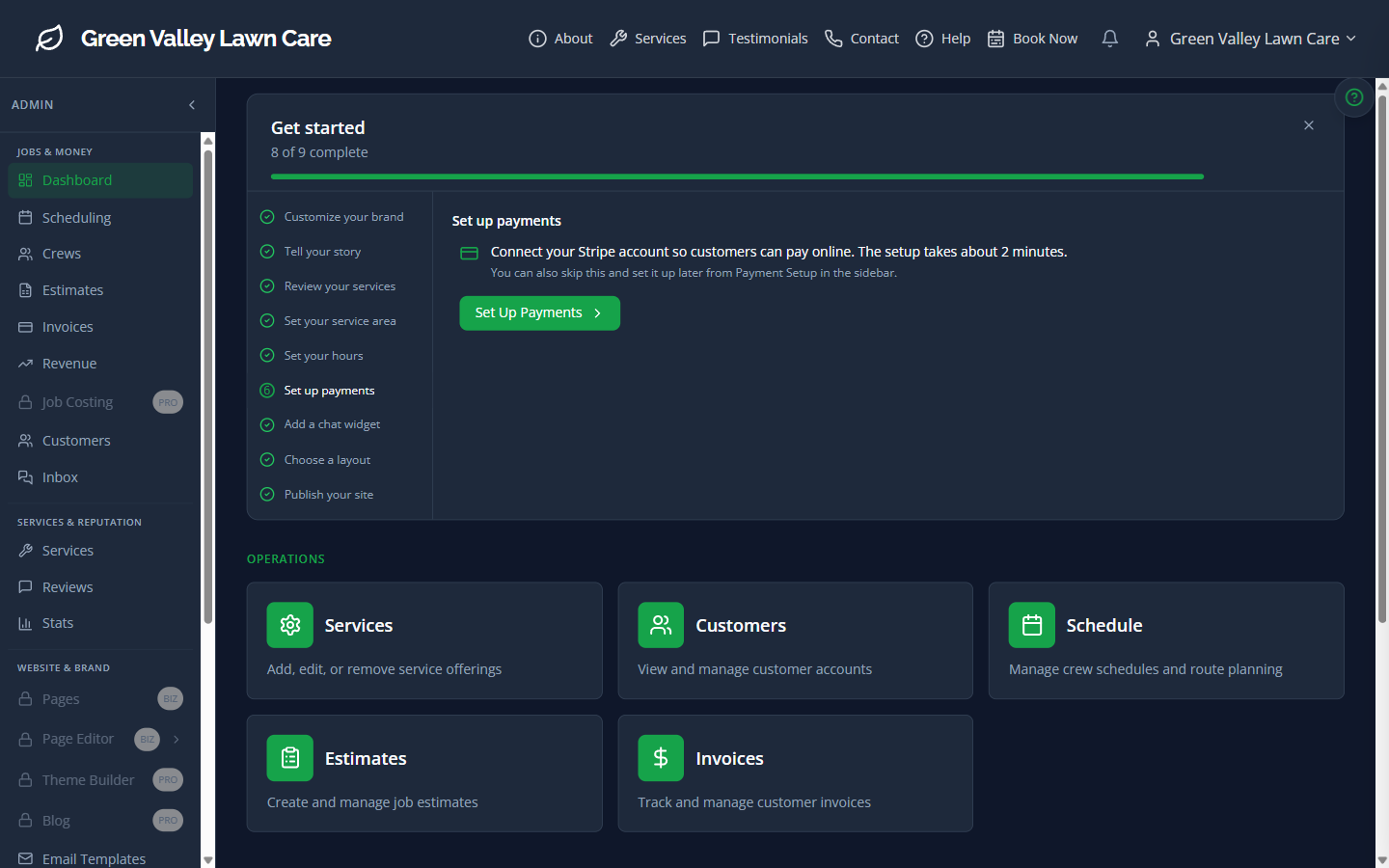Click the green help circle icon
1389x868 pixels.
point(1353,97)
